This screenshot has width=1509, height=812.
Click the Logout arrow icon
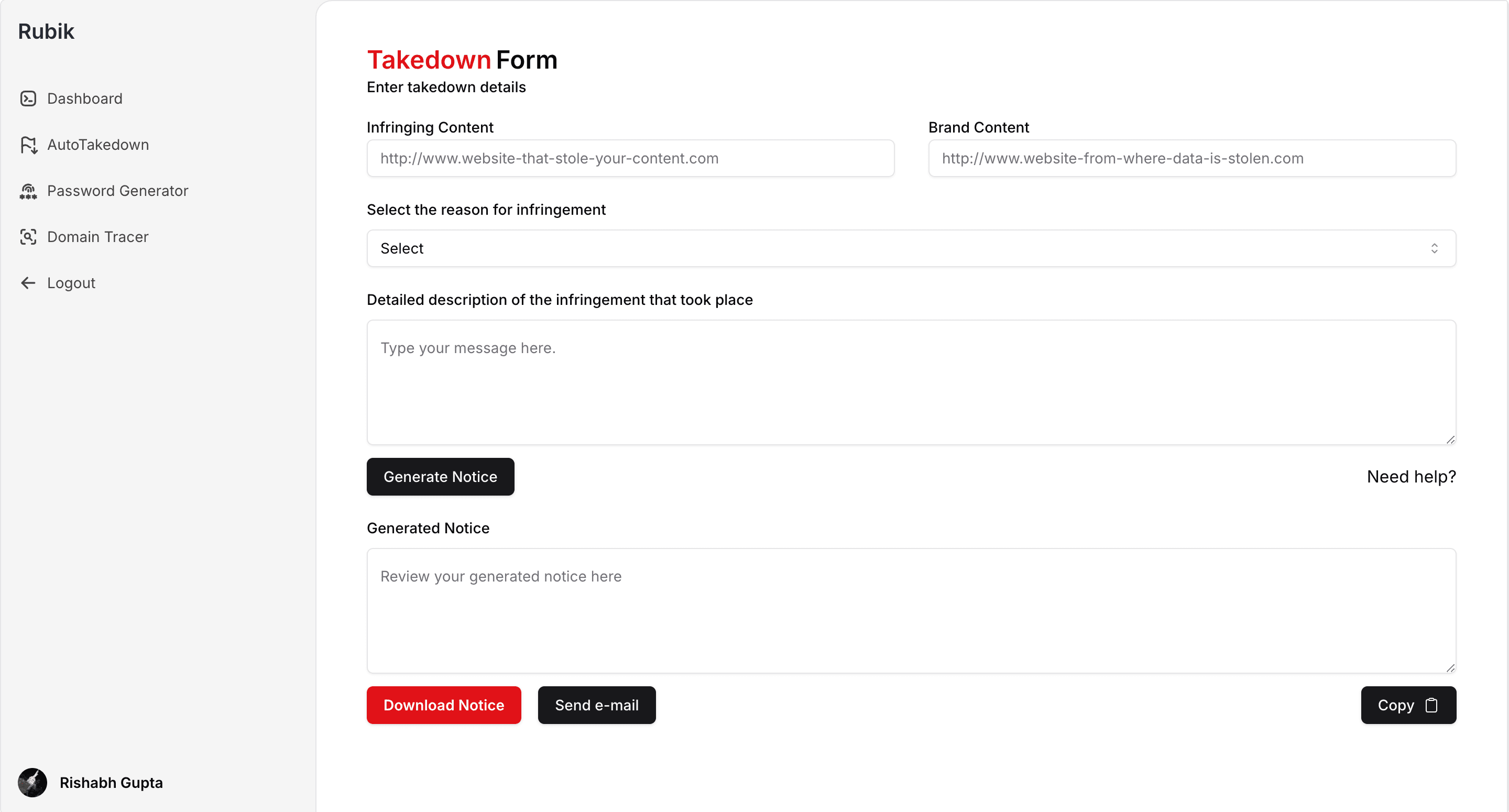tap(28, 283)
